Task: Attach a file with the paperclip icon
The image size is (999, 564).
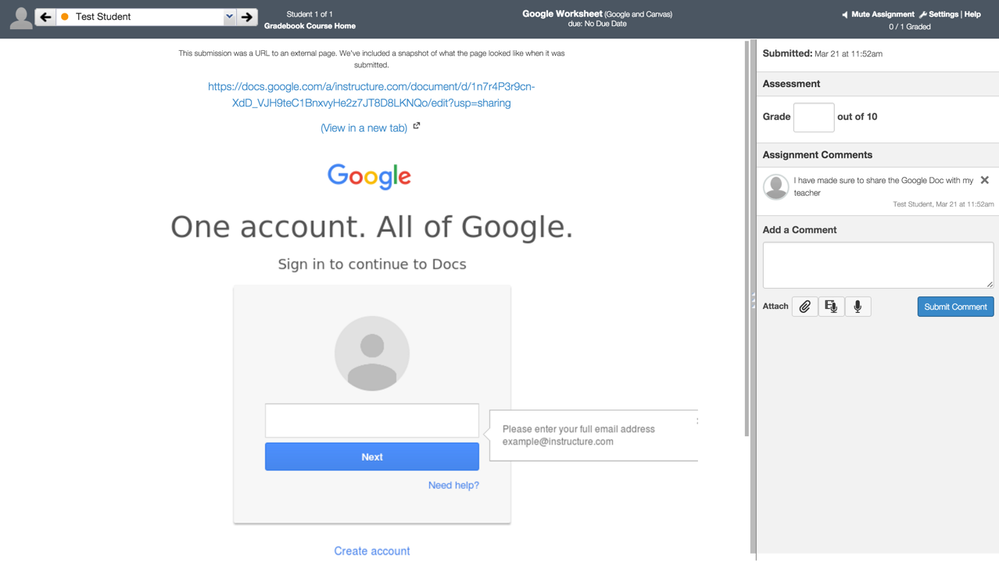Action: [805, 307]
